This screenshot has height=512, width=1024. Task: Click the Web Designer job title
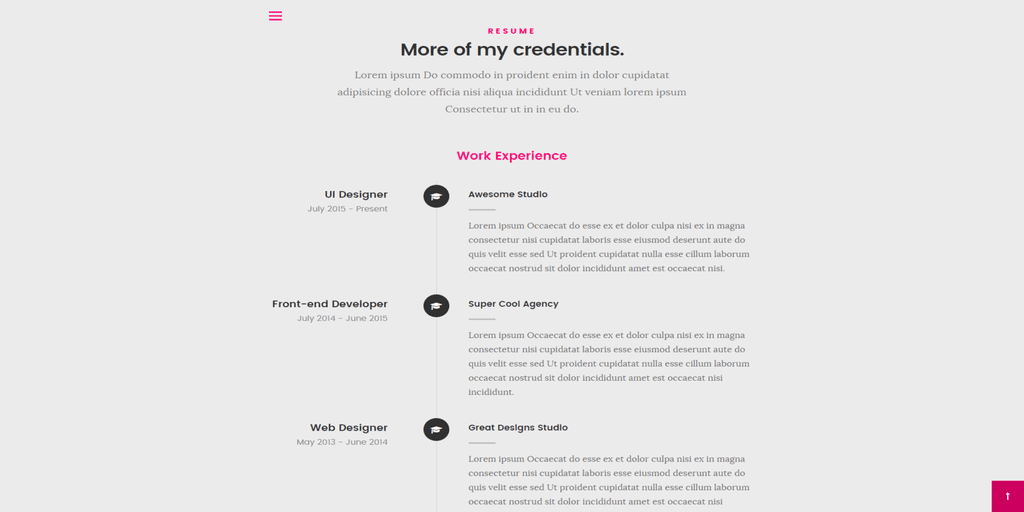pos(349,428)
